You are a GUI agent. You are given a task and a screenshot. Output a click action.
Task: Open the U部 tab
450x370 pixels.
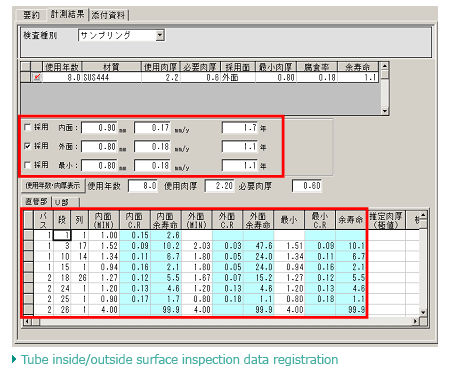[x=65, y=202]
